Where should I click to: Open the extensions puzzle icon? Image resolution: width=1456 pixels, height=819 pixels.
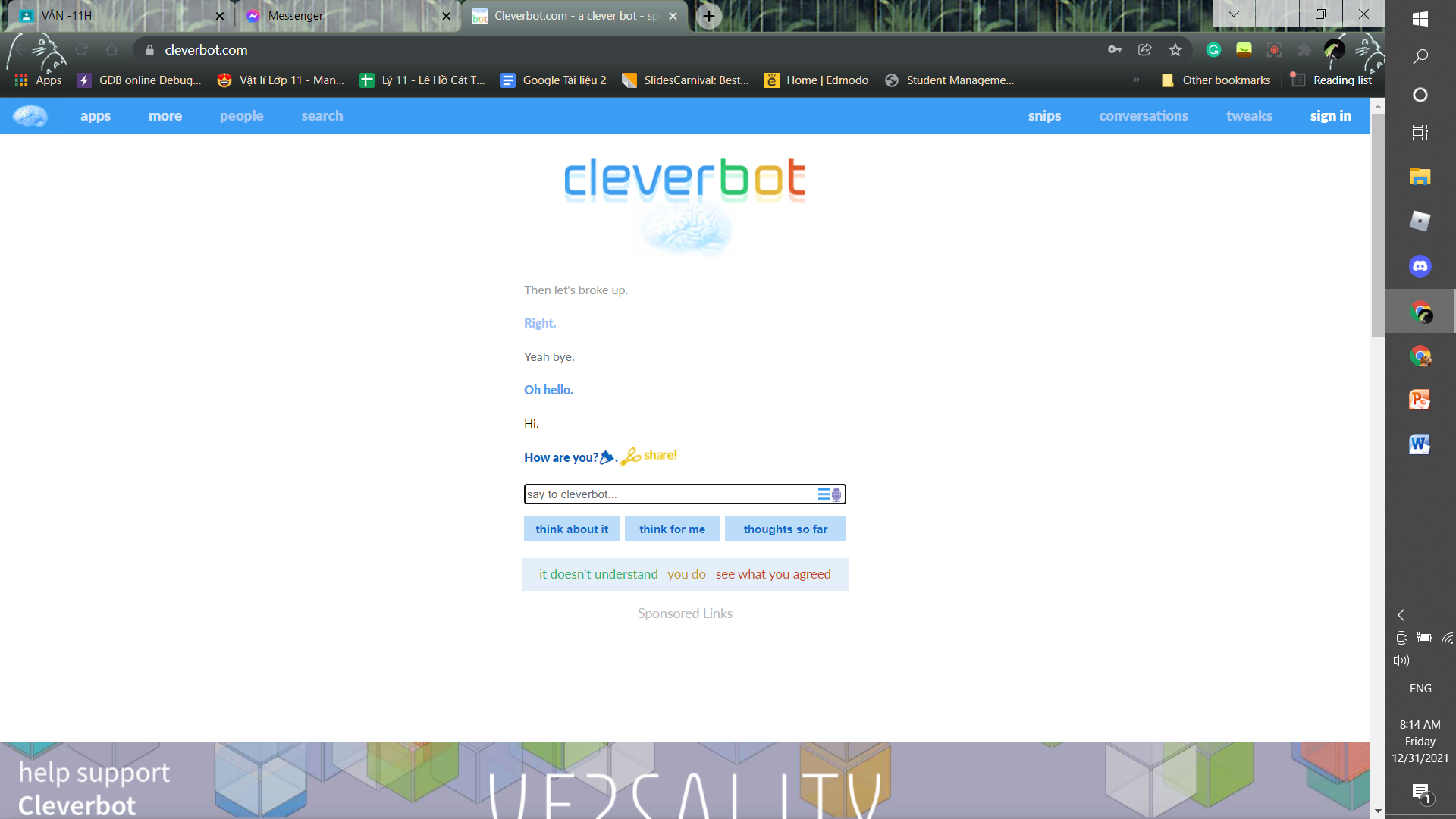[x=1304, y=50]
